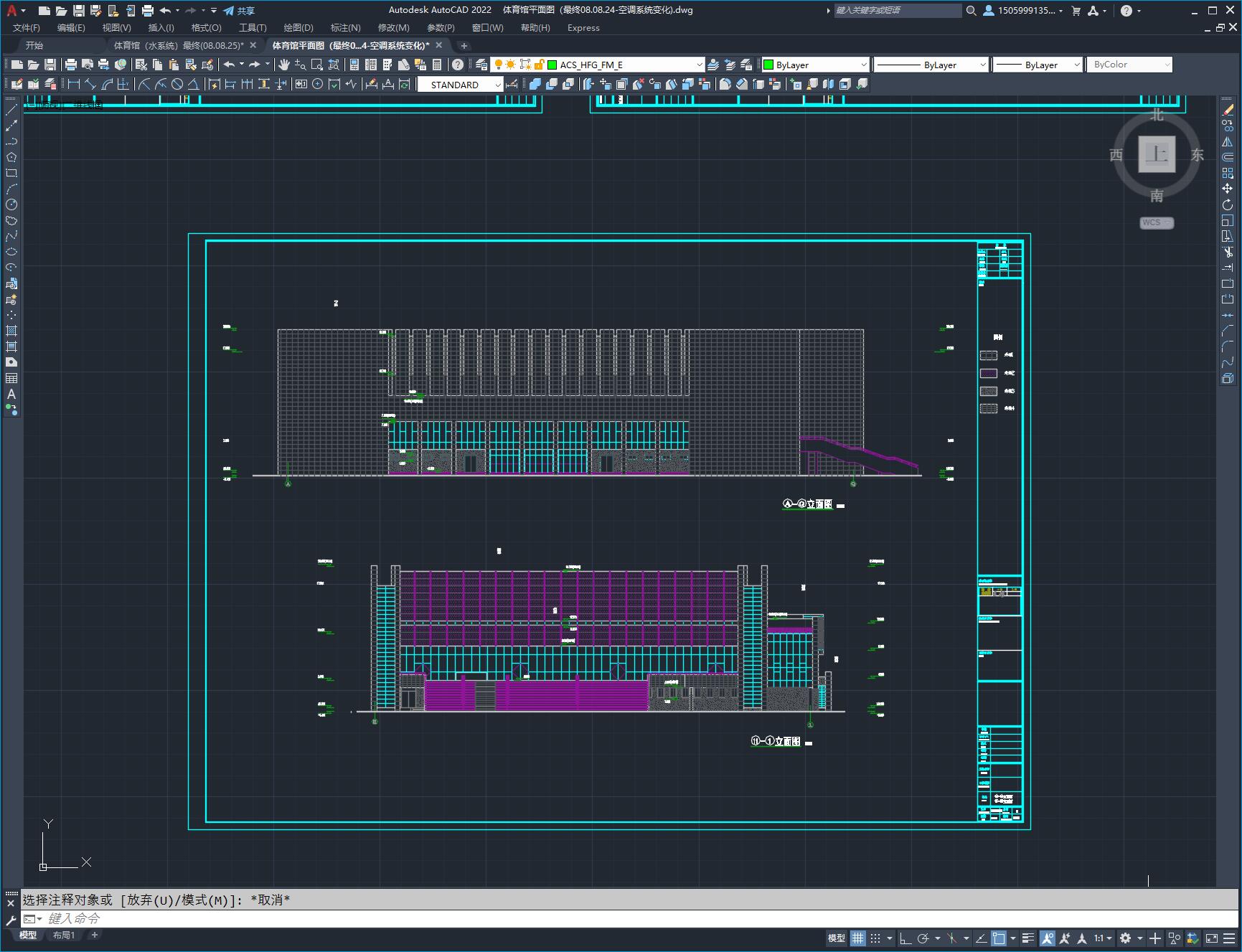Select the Circle drawing tool
The height and width of the screenshot is (952, 1242).
(x=11, y=204)
